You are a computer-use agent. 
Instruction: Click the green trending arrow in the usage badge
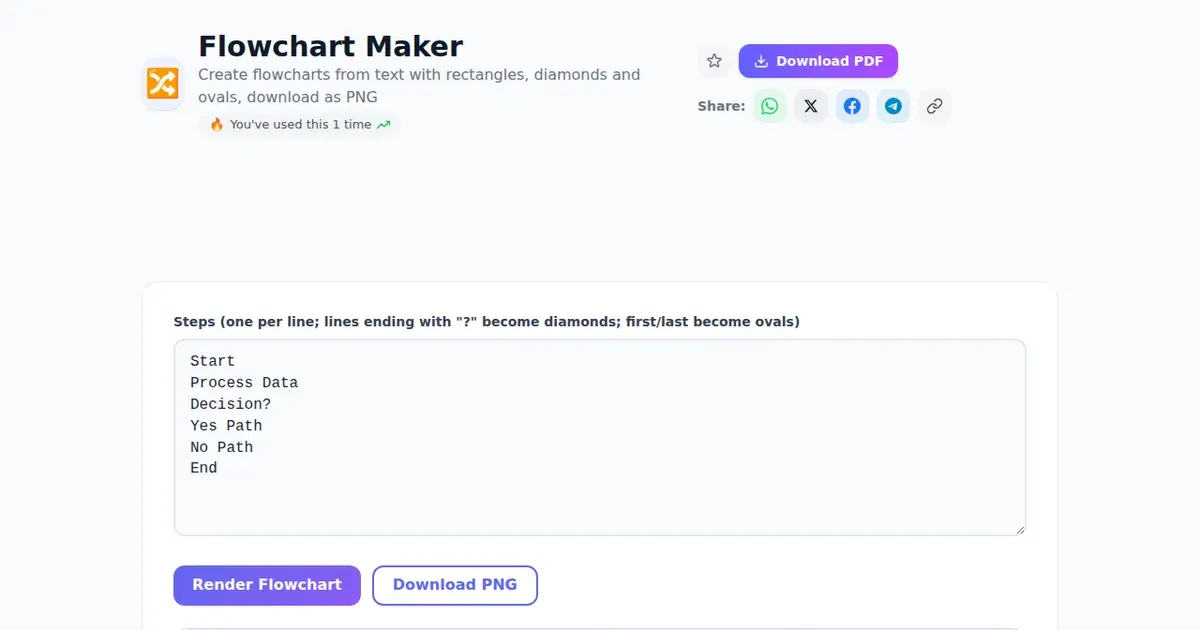pos(383,125)
